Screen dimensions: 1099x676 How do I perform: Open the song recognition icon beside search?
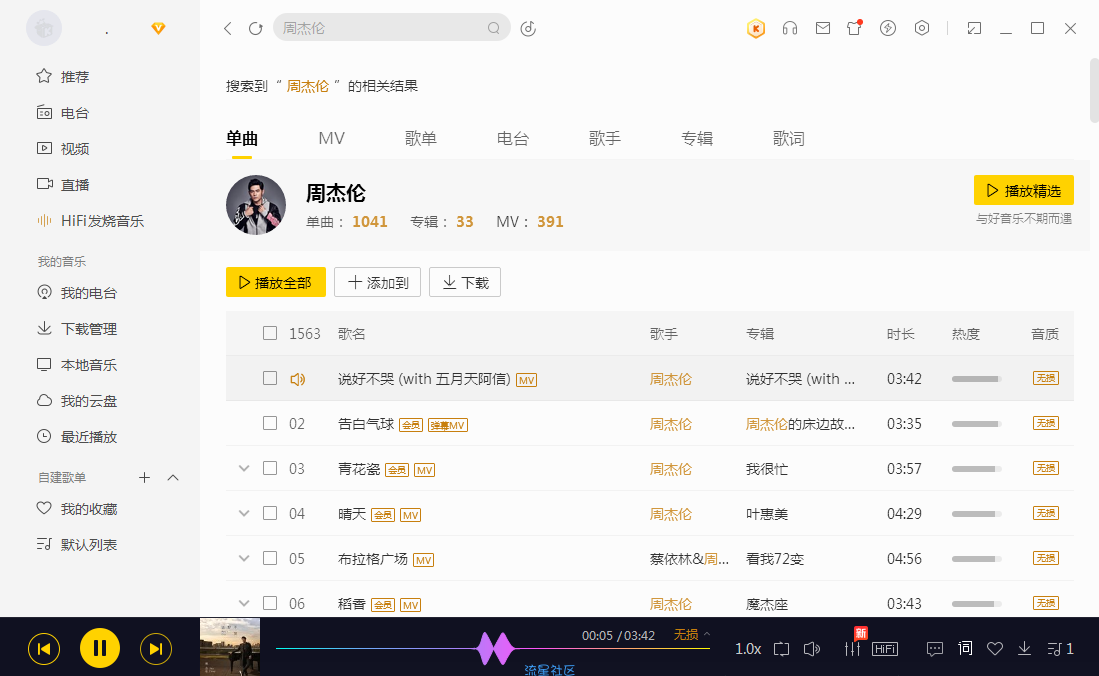528,28
